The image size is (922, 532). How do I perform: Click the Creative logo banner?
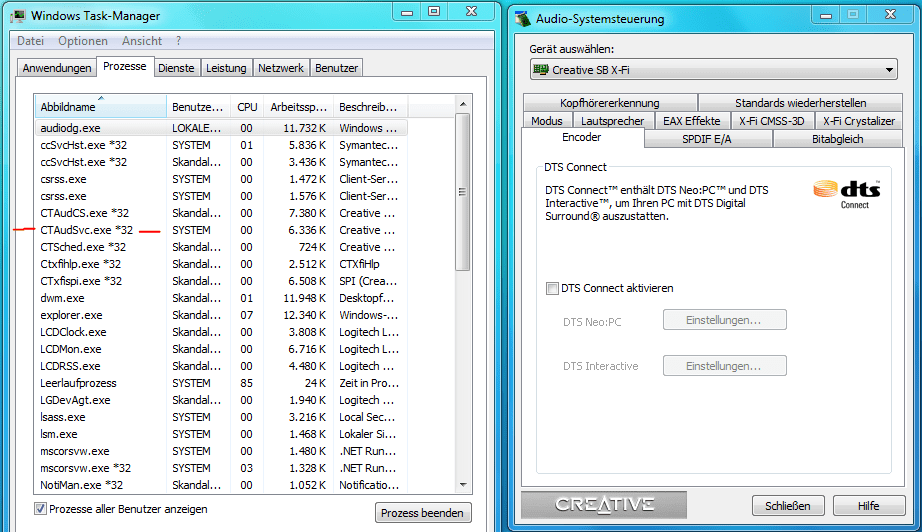point(604,505)
